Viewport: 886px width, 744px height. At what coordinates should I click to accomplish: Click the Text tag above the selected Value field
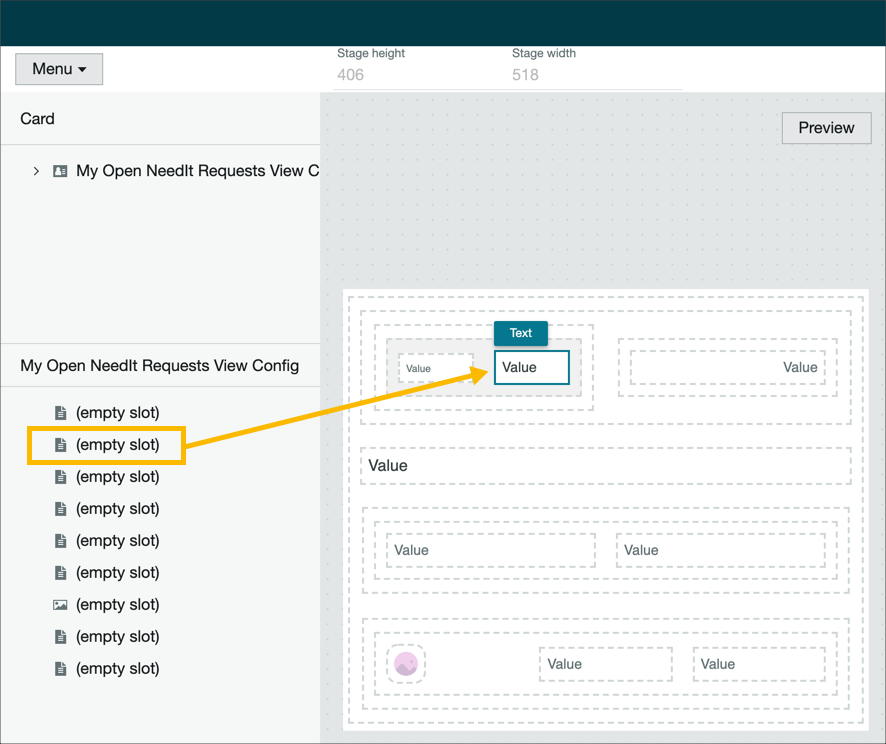tap(521, 333)
